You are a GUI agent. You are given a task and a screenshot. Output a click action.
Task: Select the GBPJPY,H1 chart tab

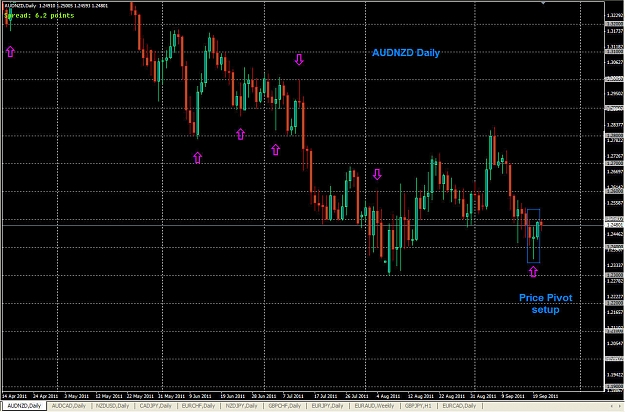click(418, 406)
